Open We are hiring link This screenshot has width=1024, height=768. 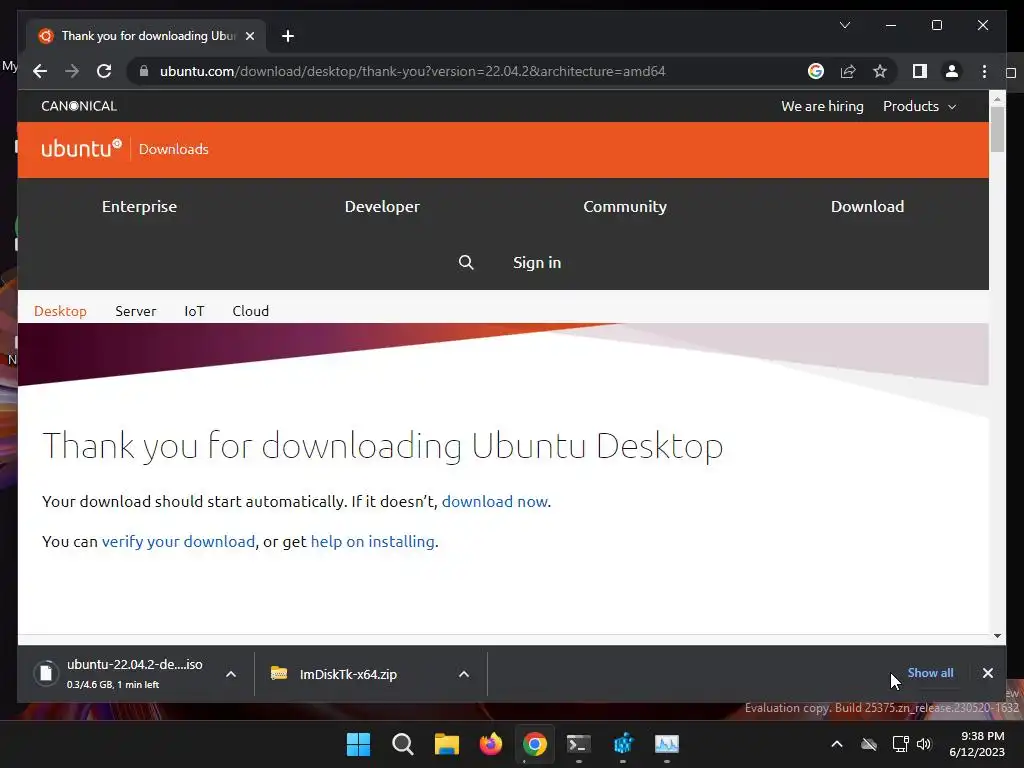(822, 106)
